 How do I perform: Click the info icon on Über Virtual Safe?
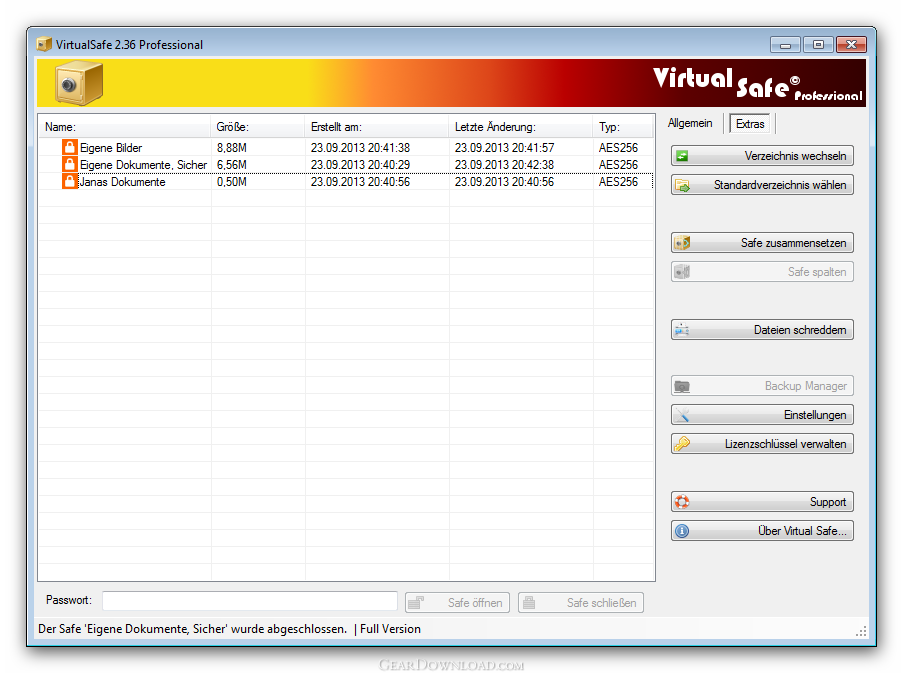[682, 531]
